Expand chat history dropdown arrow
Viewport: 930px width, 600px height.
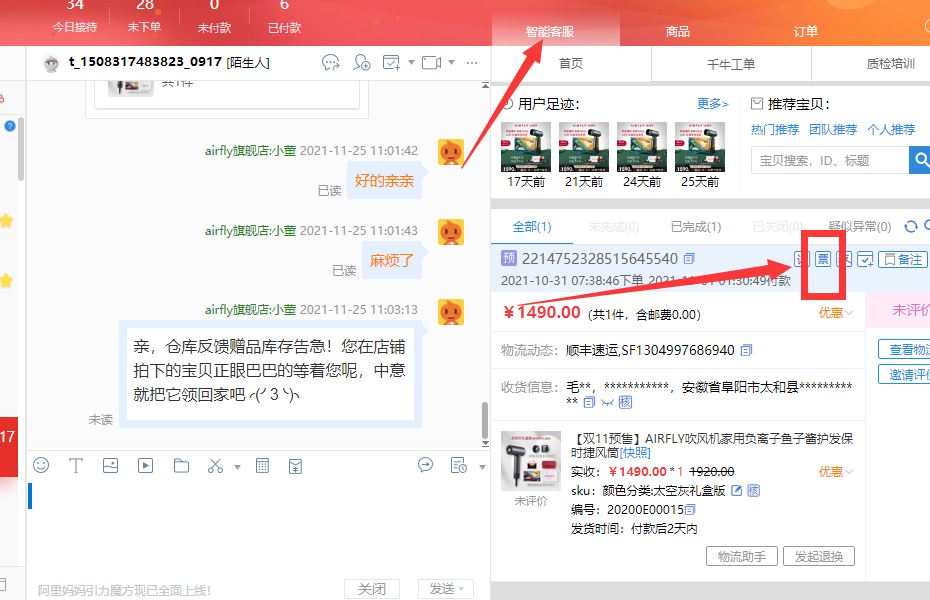tap(482, 467)
